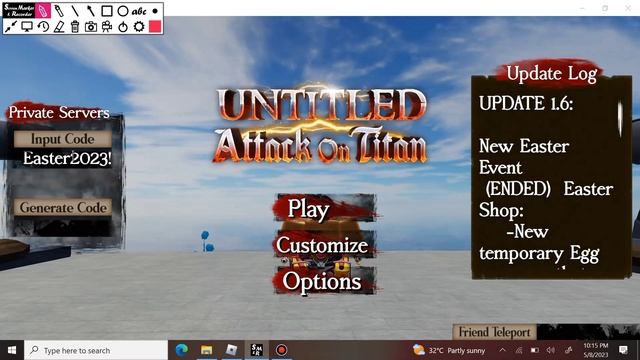This screenshot has width=640, height=360.
Task: Pick the red color swatch
Action: 155,27
